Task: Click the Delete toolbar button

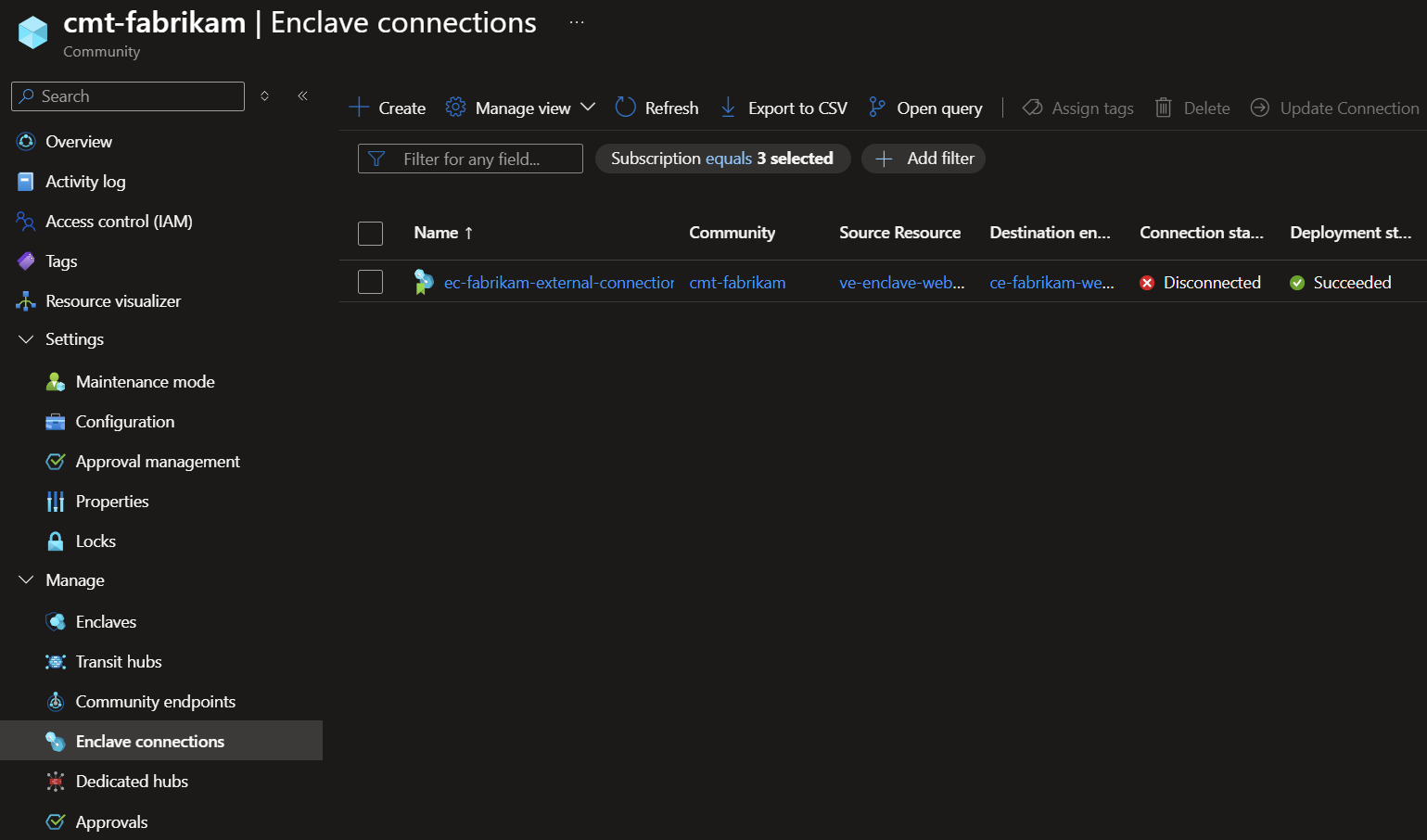Action: pos(1192,108)
